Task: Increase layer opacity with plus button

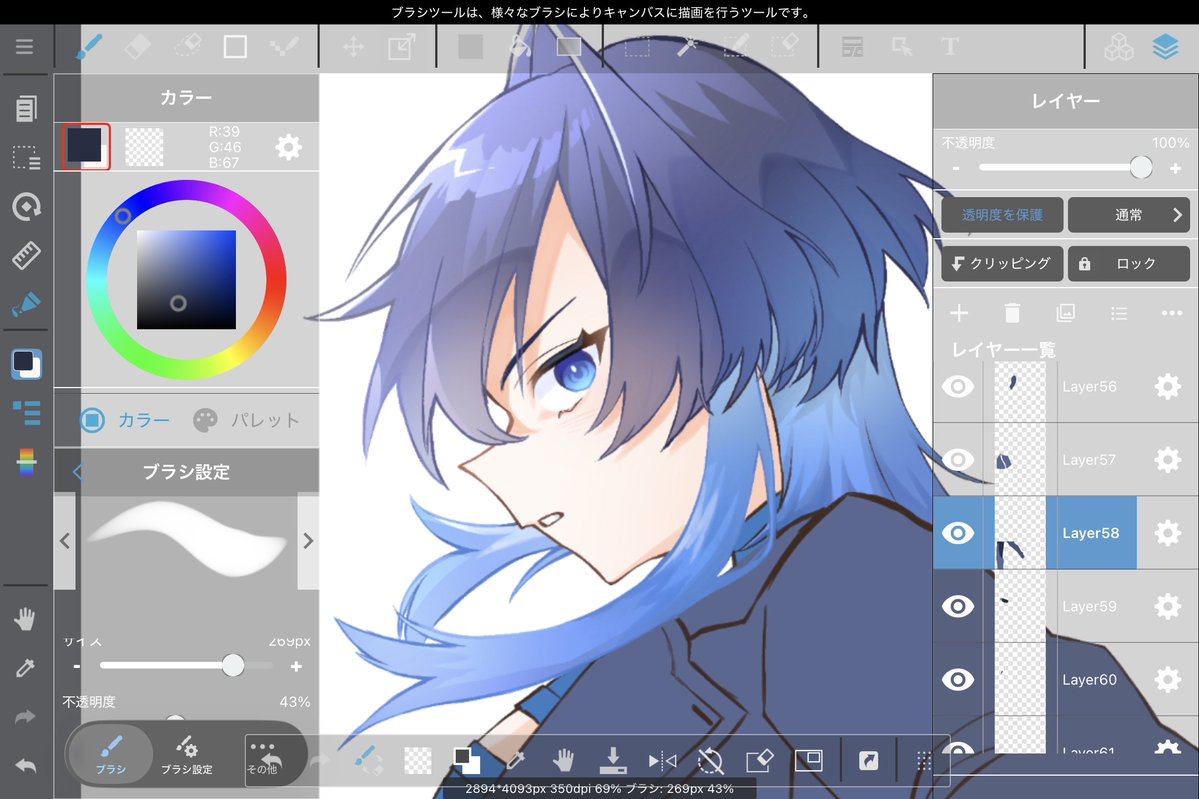Action: [1176, 168]
